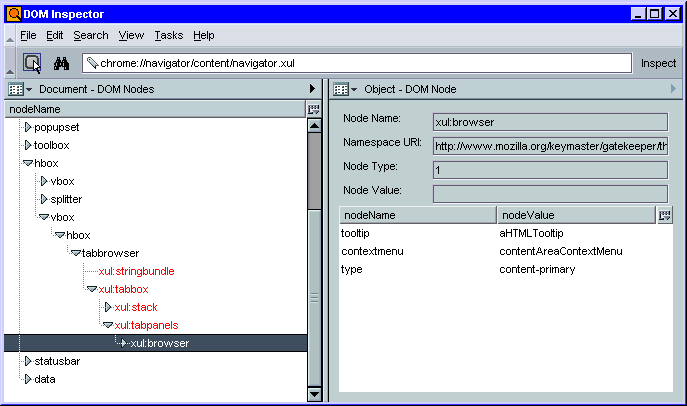Select the xul:stringbundle tree node
The image size is (687, 406).
tap(136, 271)
